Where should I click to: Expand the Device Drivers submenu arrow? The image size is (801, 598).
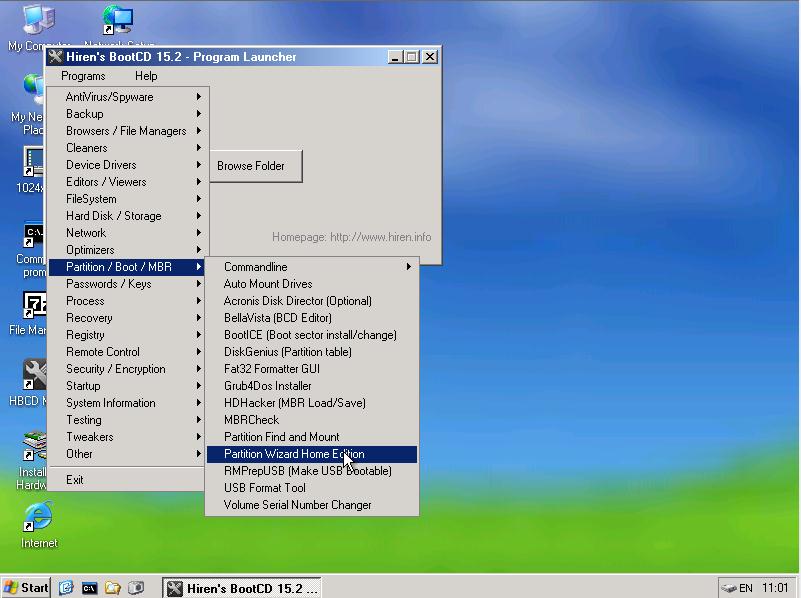199,165
